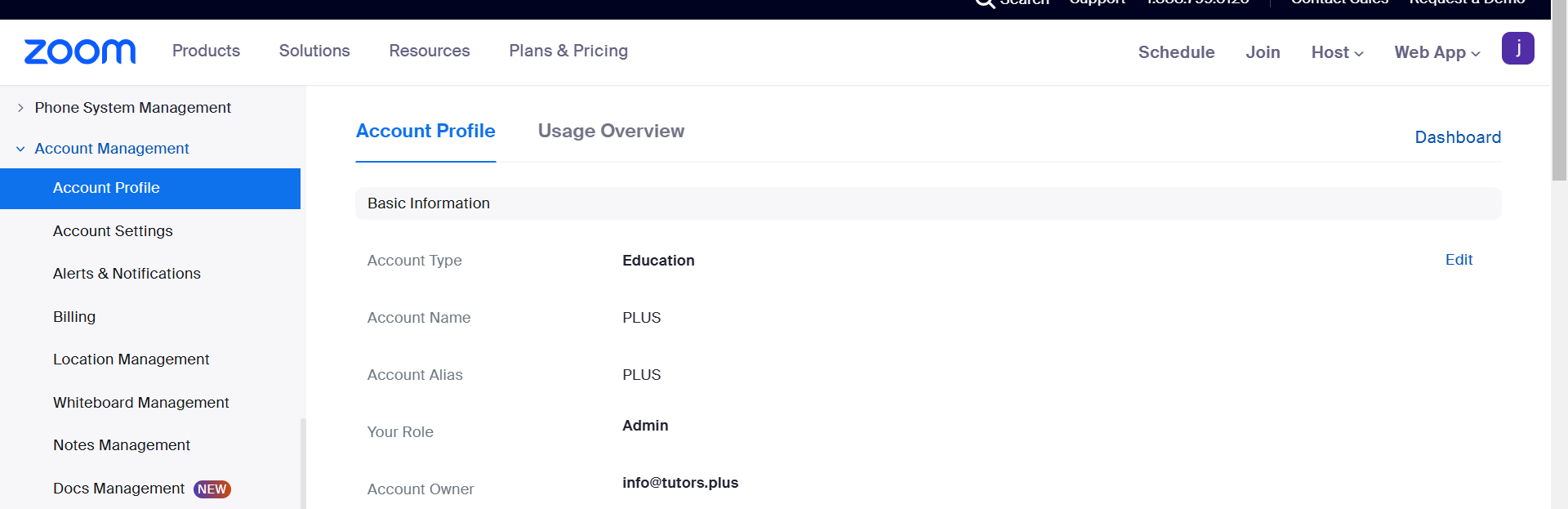Click the 'Admin' role value
The width and height of the screenshot is (1568, 509).
(645, 426)
